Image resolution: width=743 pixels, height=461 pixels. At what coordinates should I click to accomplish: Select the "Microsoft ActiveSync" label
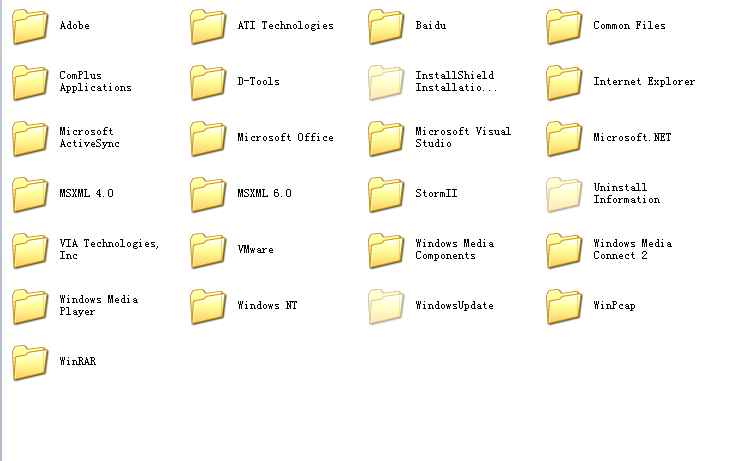pyautogui.click(x=89, y=137)
